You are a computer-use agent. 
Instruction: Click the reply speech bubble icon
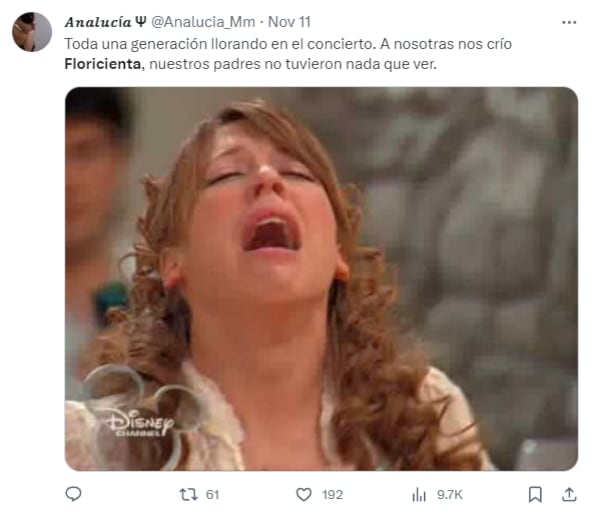tap(73, 494)
